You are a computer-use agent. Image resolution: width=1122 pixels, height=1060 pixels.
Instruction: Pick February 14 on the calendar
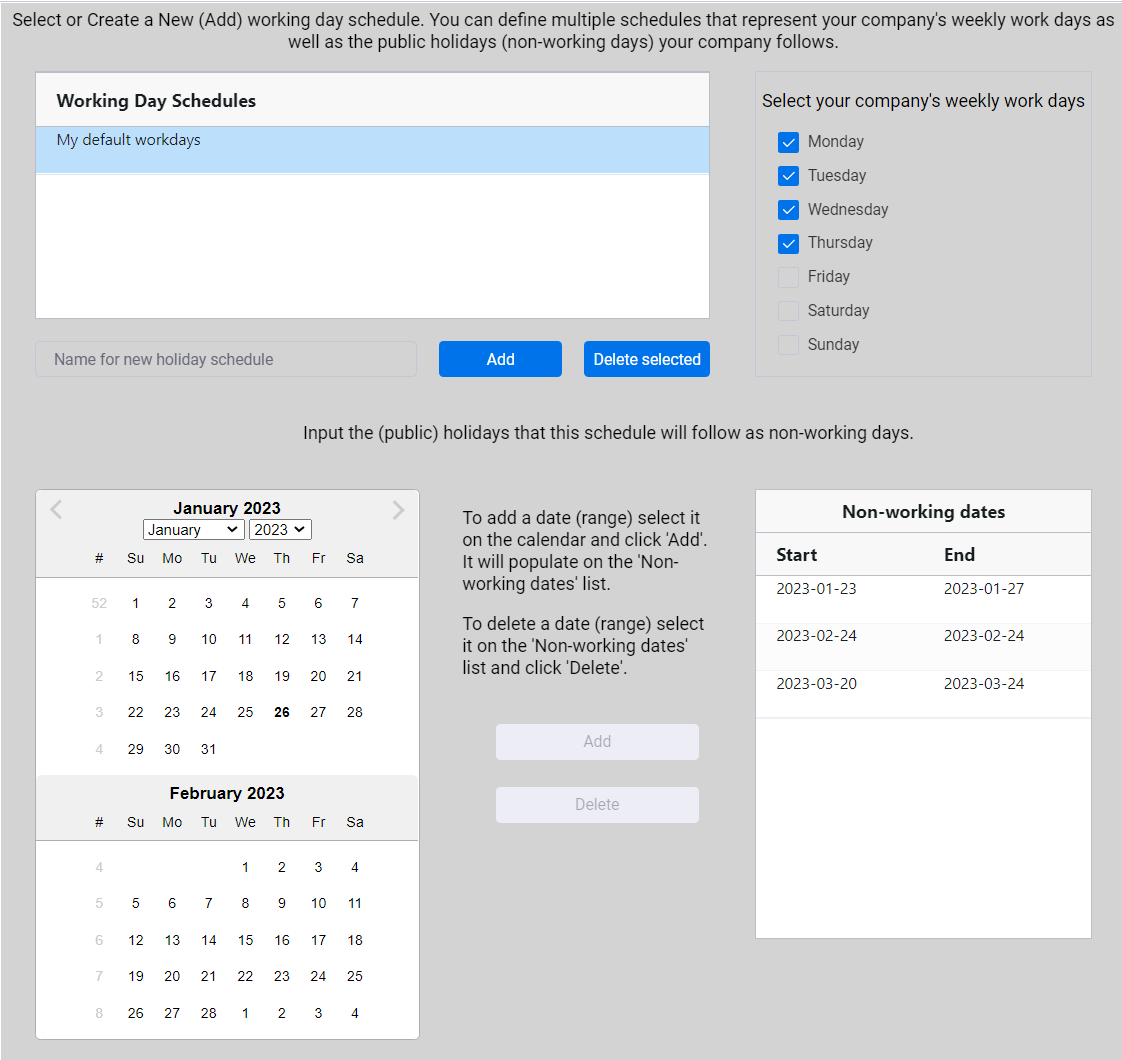point(208,940)
